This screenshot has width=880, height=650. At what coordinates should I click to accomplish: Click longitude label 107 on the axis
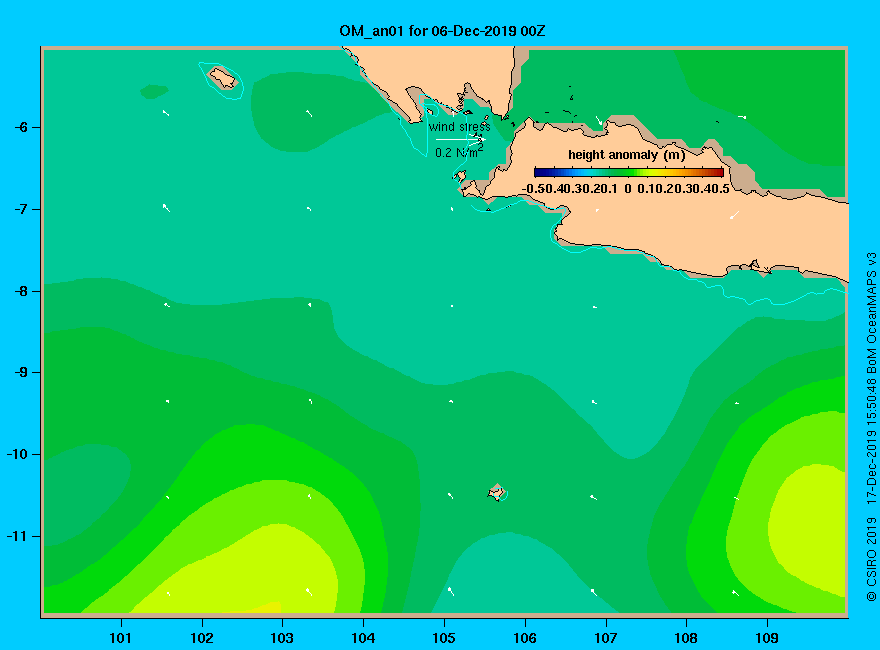[x=606, y=638]
